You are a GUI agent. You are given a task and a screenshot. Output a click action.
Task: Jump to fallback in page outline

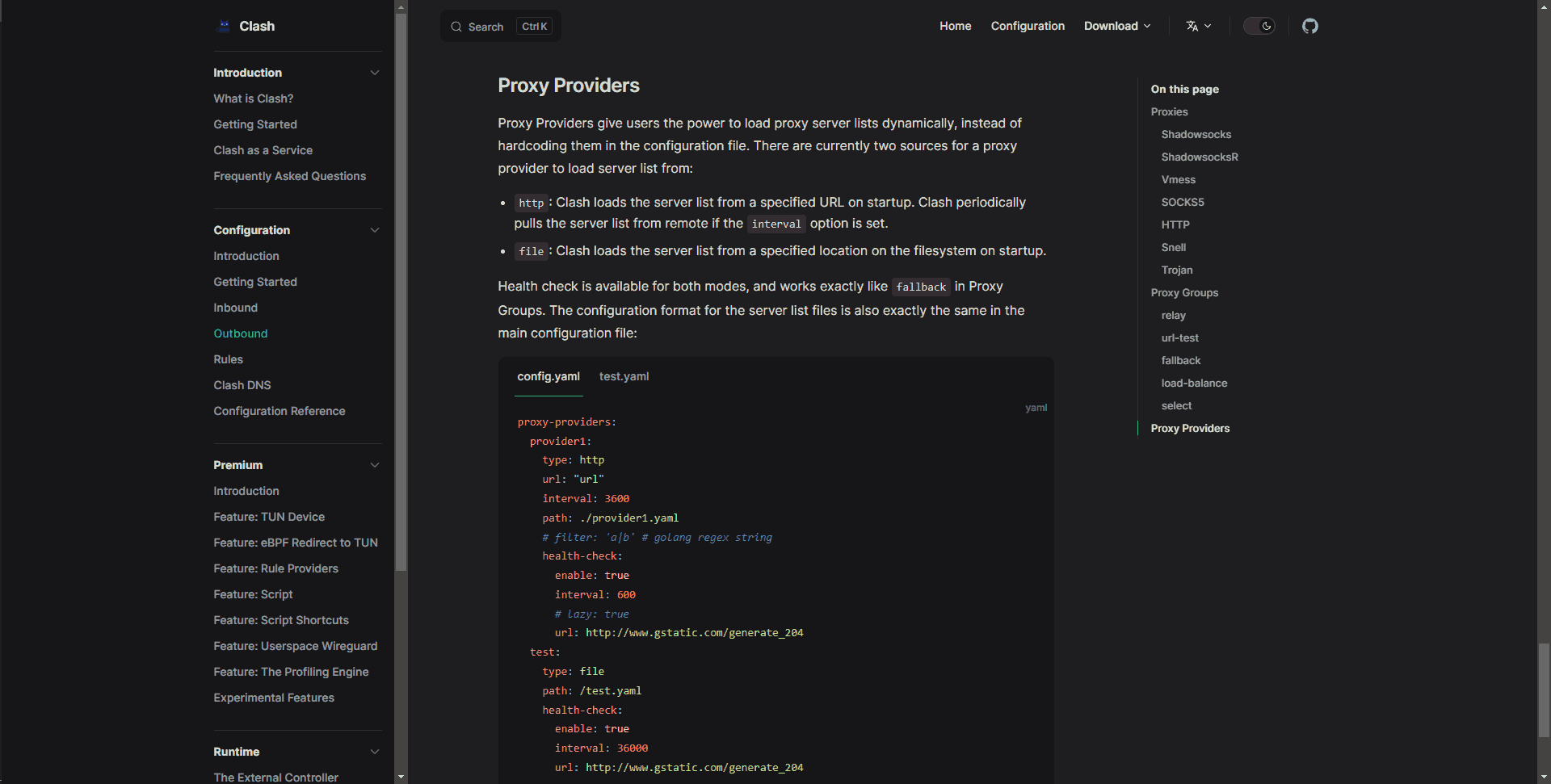coord(1181,360)
